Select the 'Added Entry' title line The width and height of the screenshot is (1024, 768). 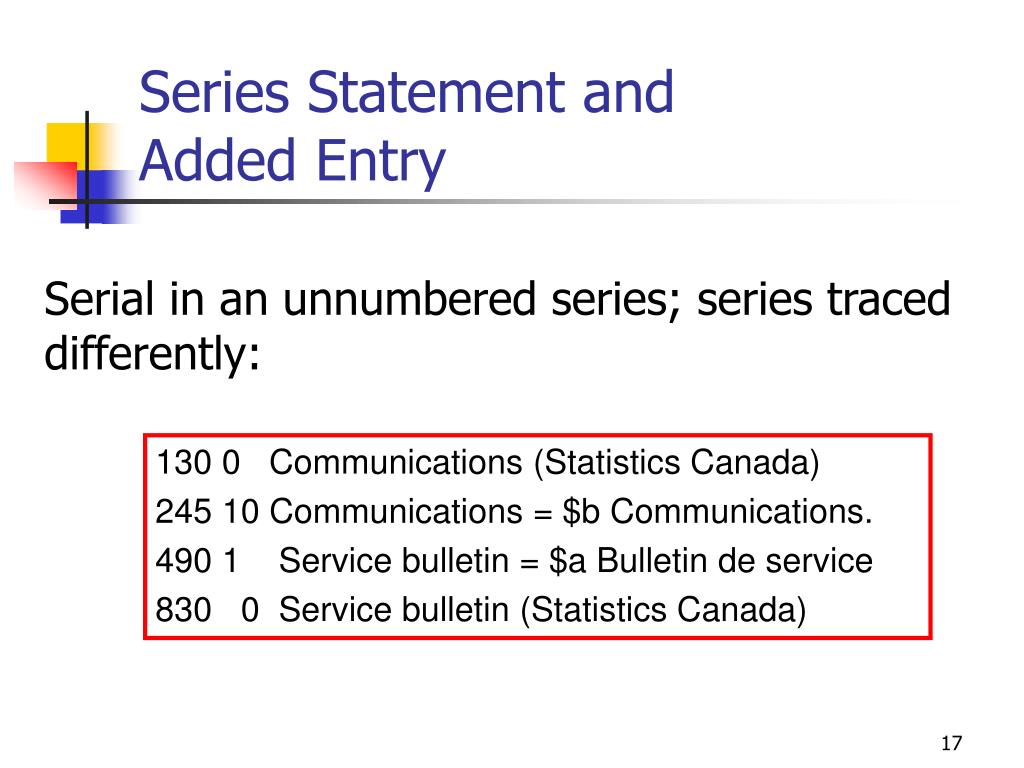point(292,161)
